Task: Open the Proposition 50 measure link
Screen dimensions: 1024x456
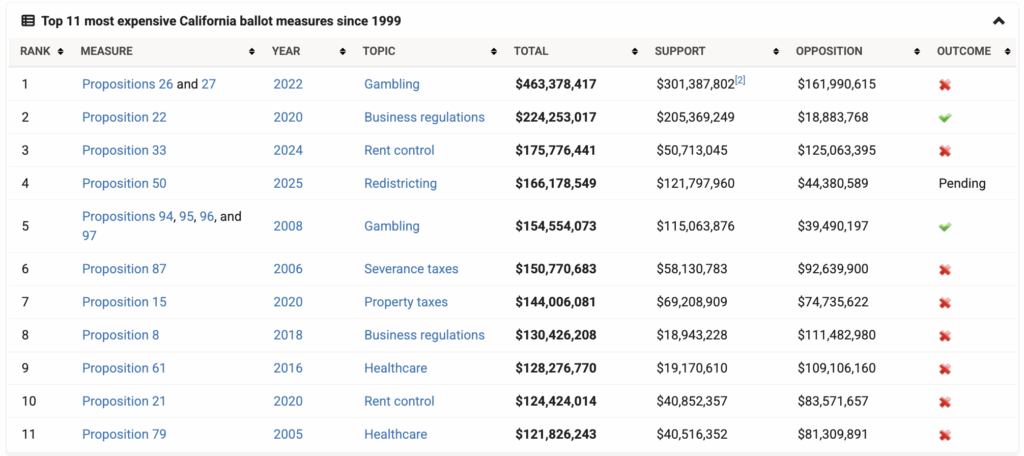Action: pos(124,183)
